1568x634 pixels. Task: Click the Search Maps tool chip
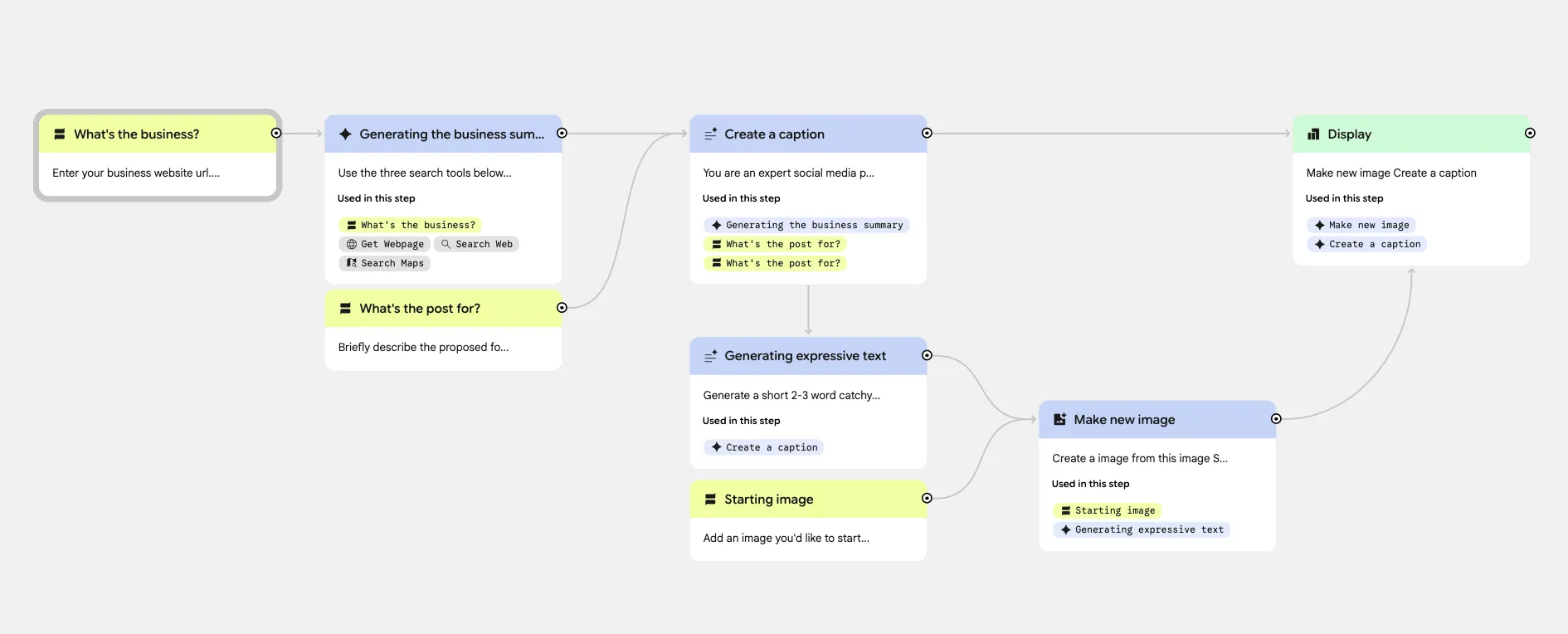click(385, 263)
